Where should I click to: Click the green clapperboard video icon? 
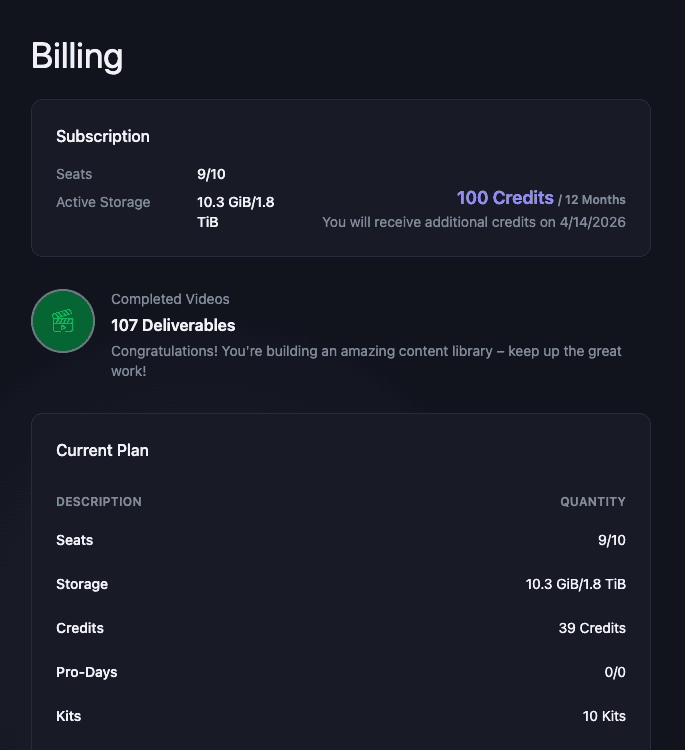pos(63,321)
